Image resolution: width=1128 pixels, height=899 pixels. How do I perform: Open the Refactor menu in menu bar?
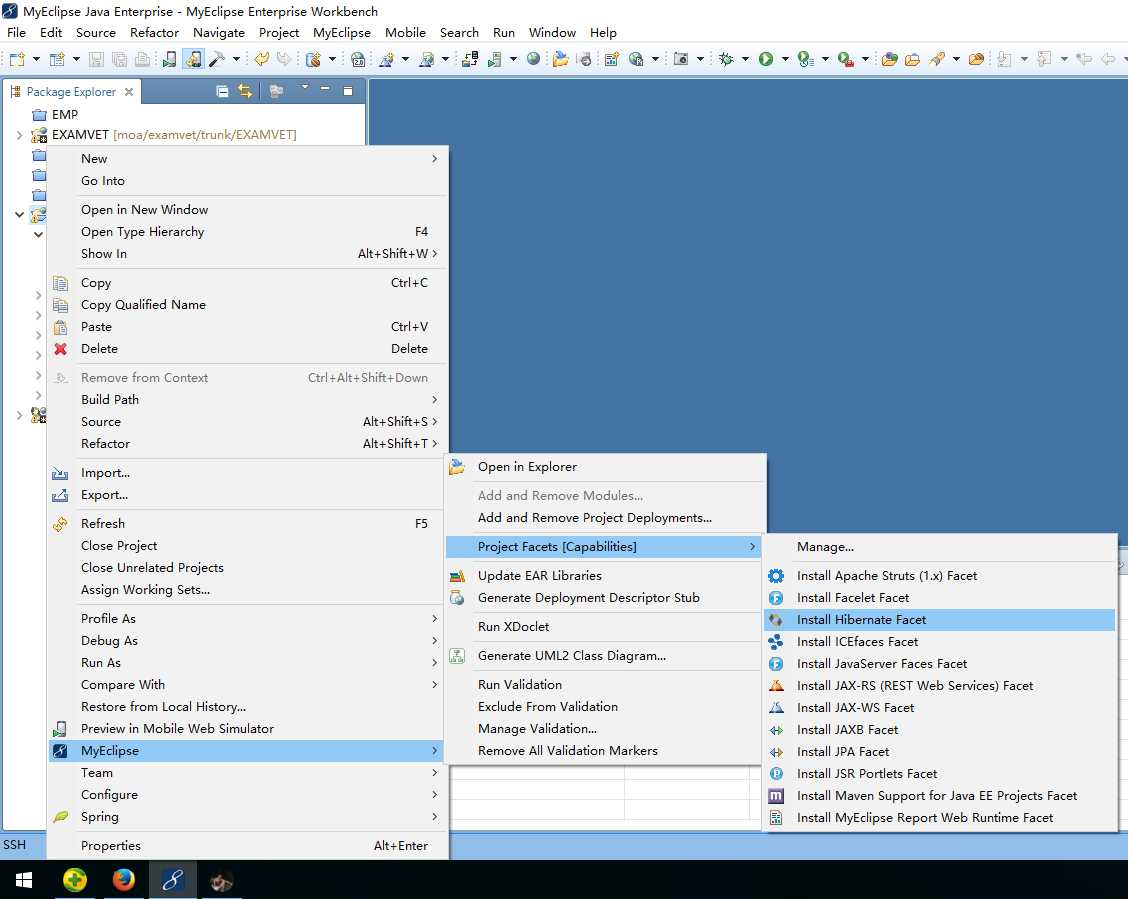point(154,32)
